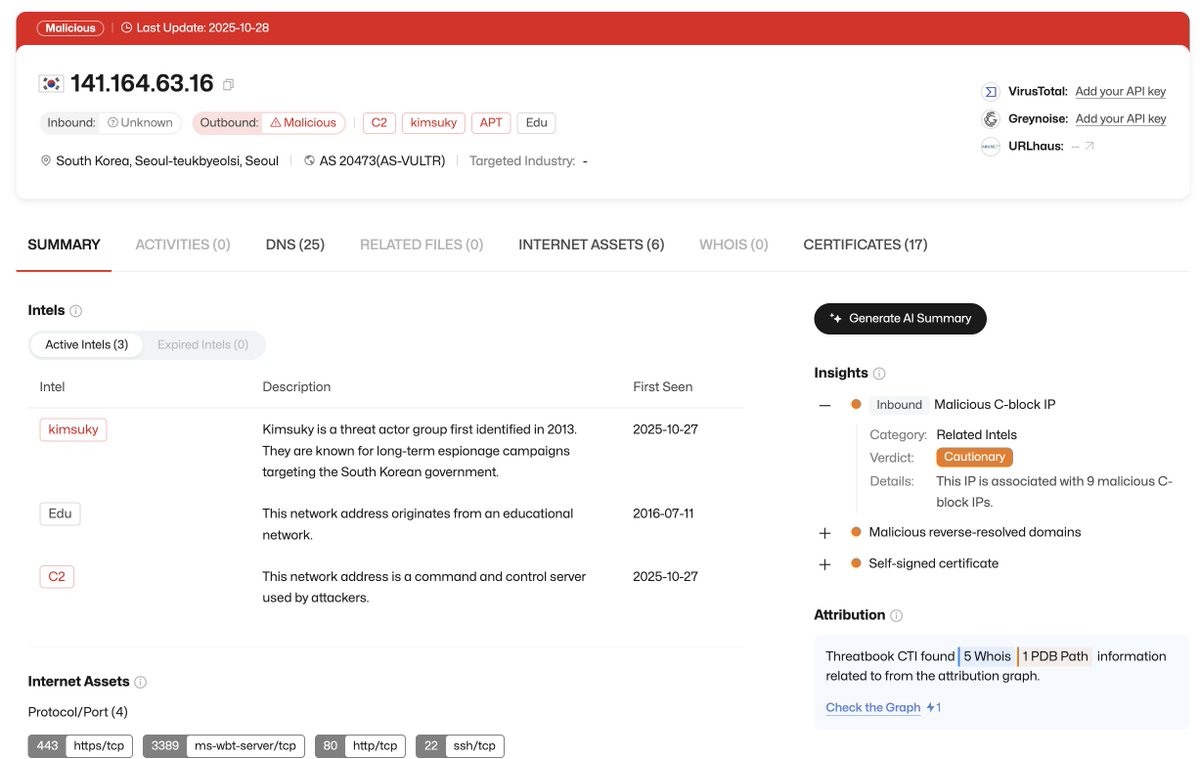Click the Edu tag in header
This screenshot has height=759, width=1200.
(x=537, y=122)
